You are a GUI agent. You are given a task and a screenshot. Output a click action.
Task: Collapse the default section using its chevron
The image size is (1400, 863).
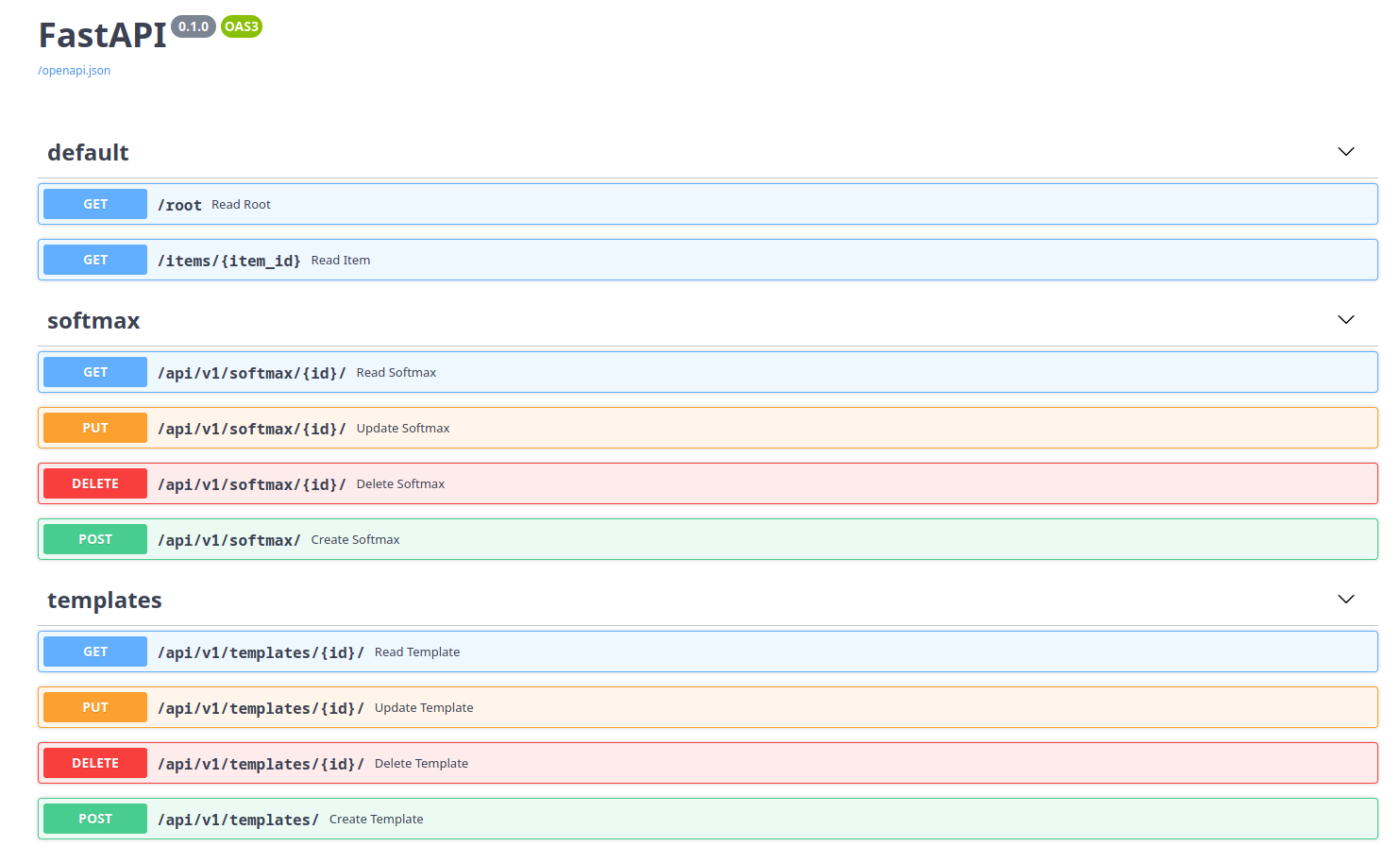pos(1344,151)
